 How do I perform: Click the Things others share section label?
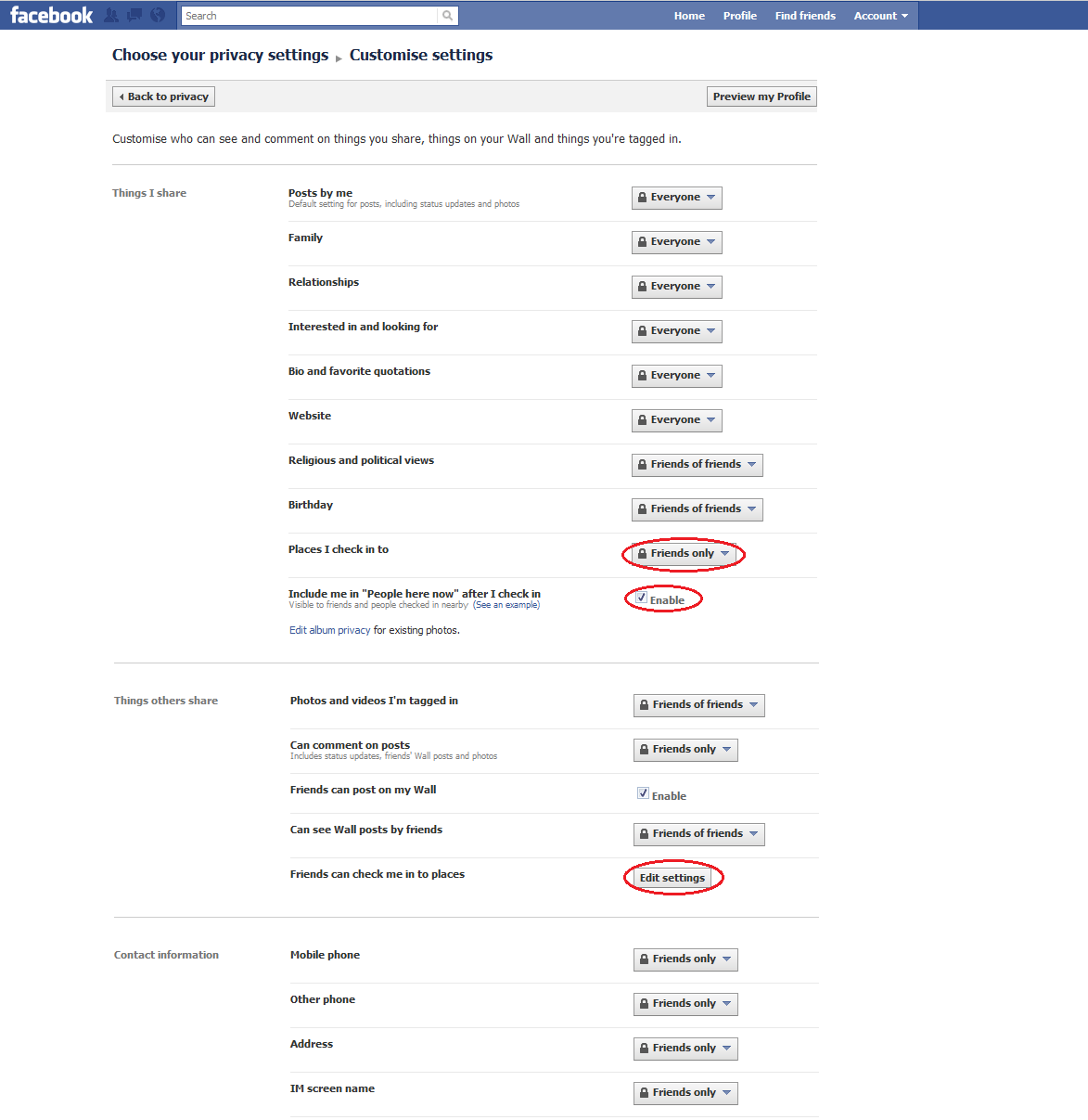[x=166, y=701]
